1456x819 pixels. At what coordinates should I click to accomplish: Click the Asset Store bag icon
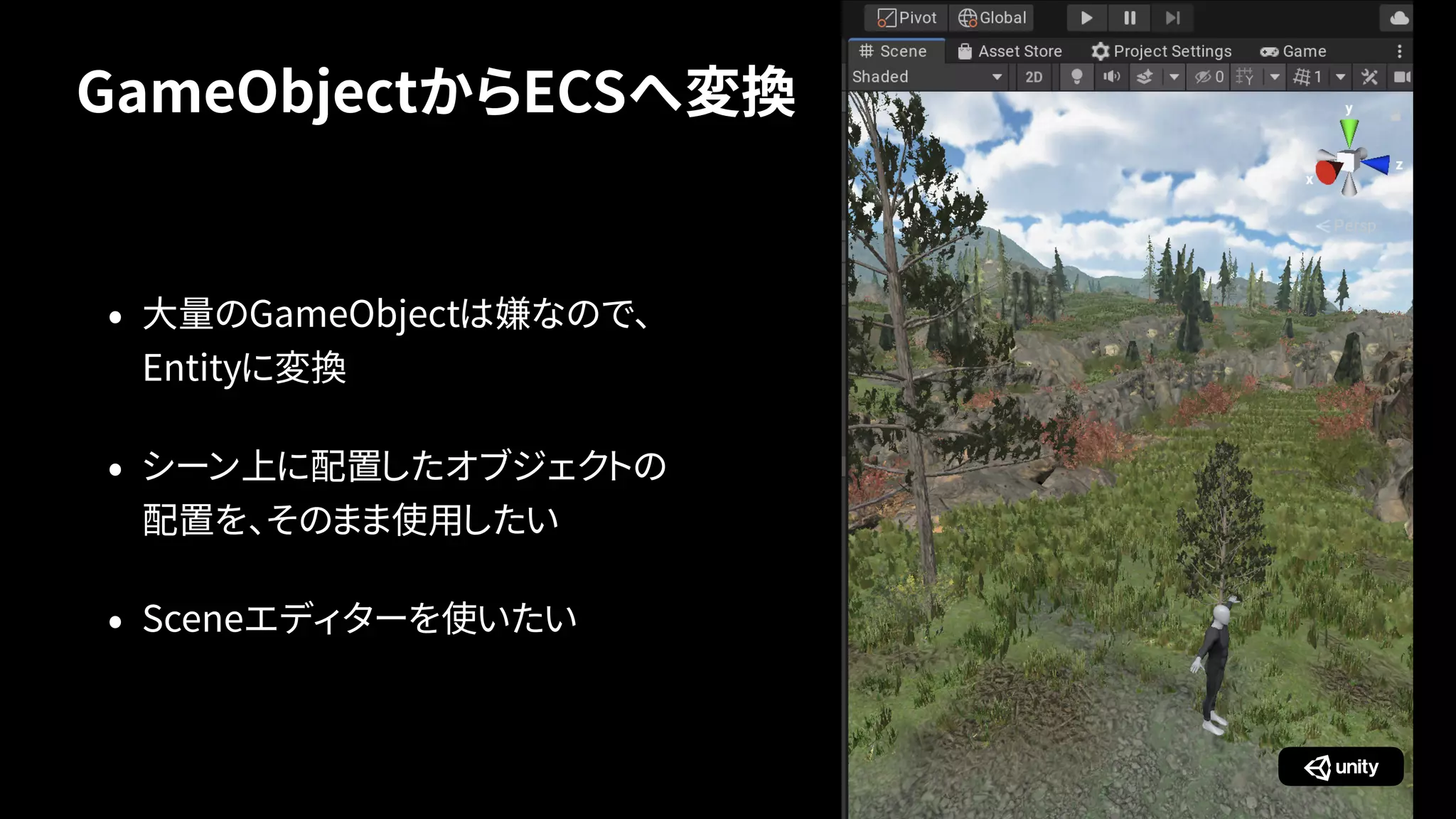964,51
